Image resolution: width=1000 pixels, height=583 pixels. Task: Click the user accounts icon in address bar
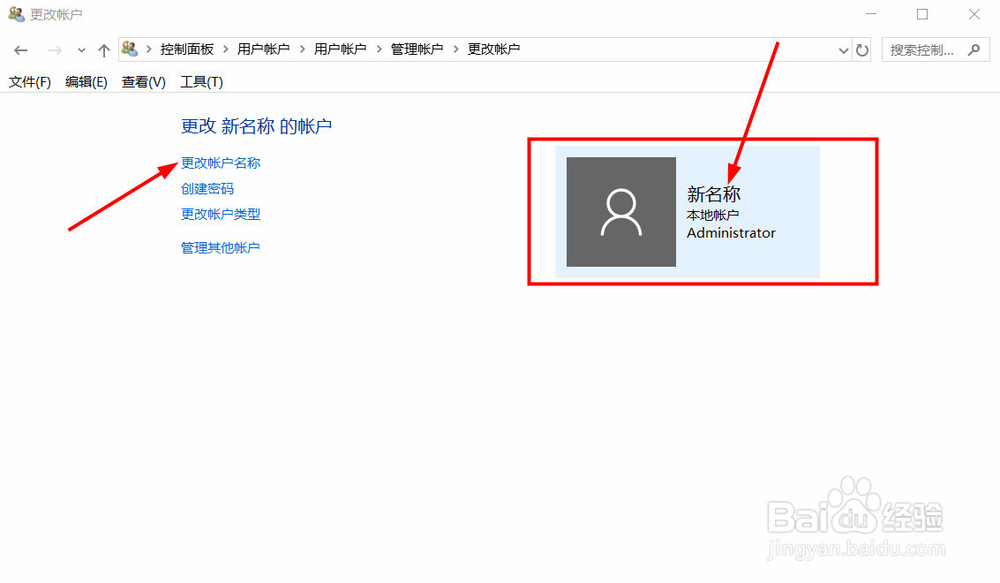[x=130, y=49]
